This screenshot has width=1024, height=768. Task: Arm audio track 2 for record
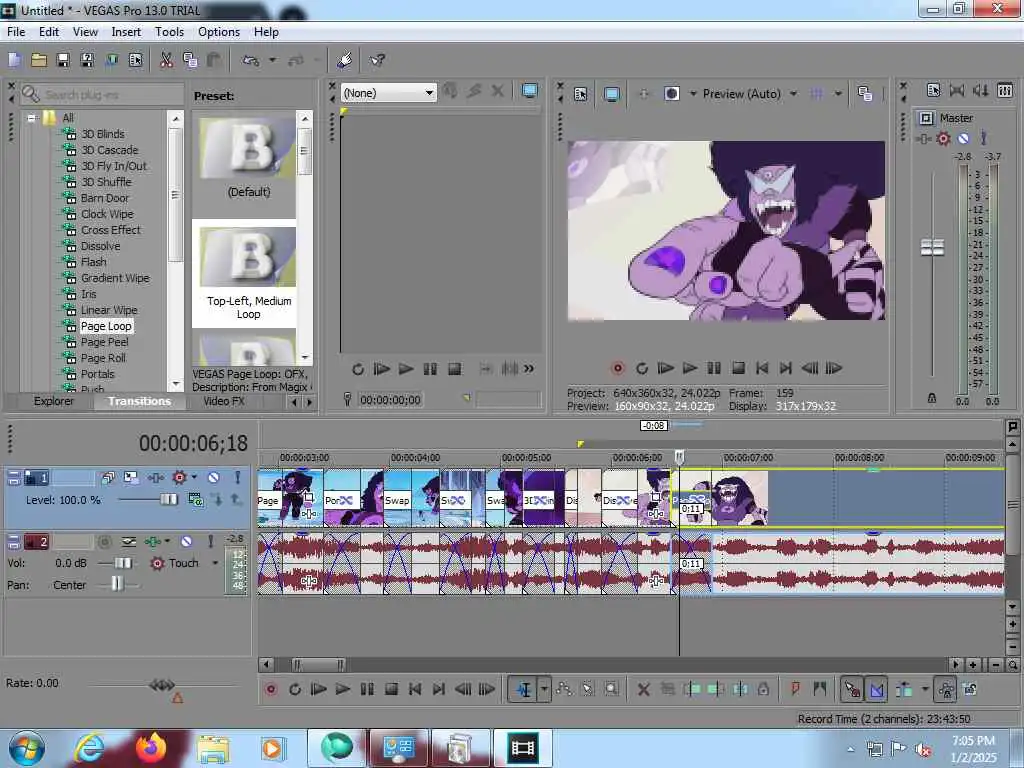coord(104,541)
